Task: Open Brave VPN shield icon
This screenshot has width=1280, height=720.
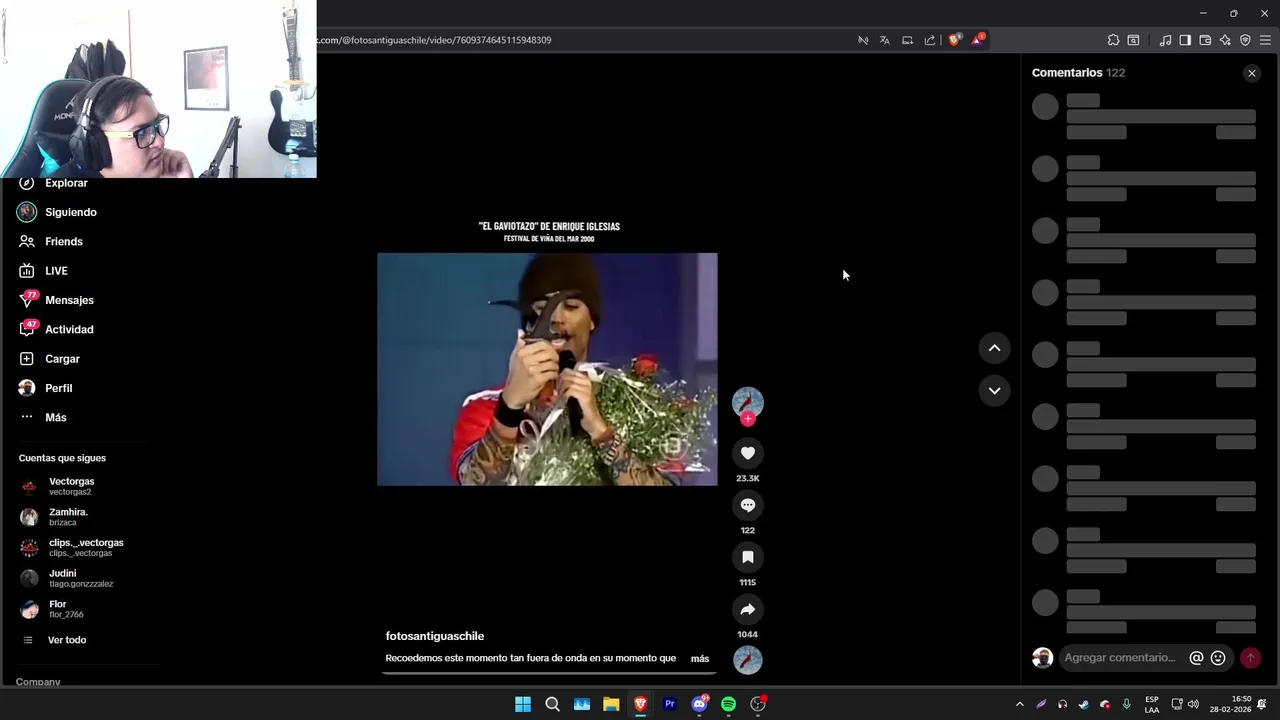Action: 1245,40
